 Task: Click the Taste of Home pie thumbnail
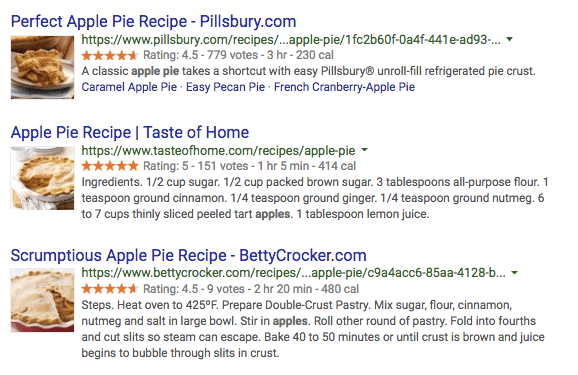click(x=42, y=178)
